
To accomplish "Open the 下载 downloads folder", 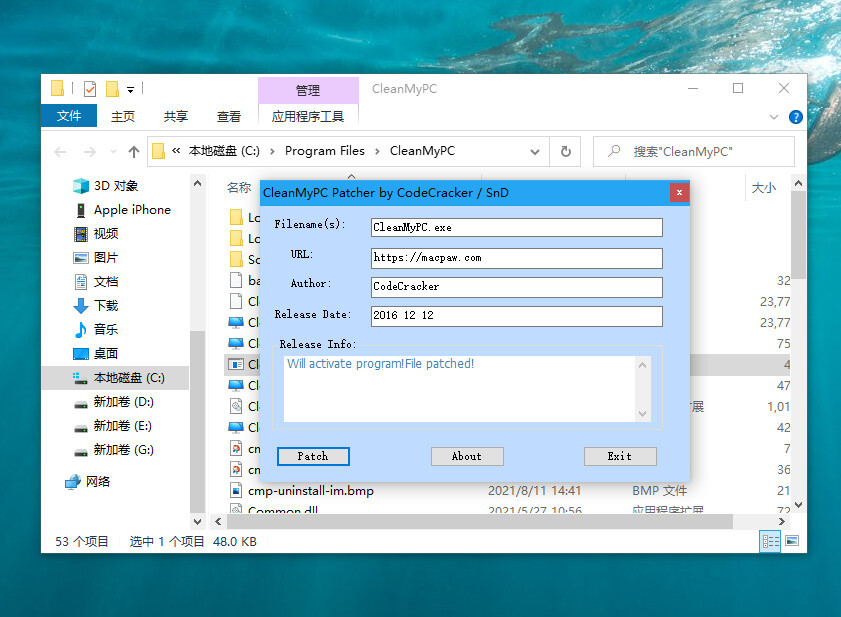I will (105, 306).
